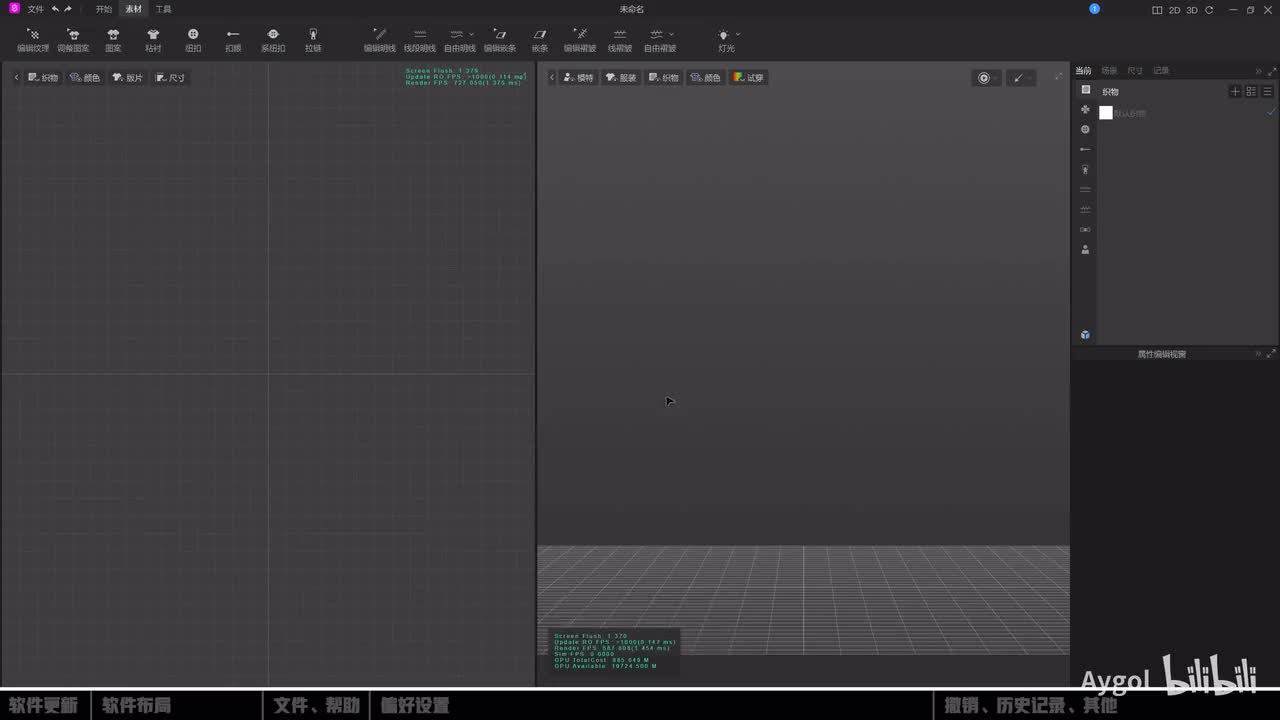Add a new fabric with plus button
Screen dimensions: 1280x720
pos(1235,91)
